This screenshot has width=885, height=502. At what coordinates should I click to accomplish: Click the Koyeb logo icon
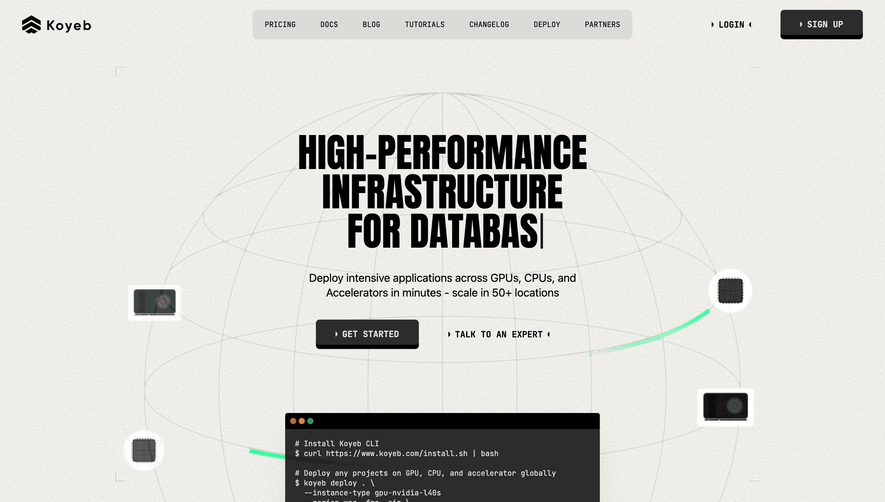32,25
